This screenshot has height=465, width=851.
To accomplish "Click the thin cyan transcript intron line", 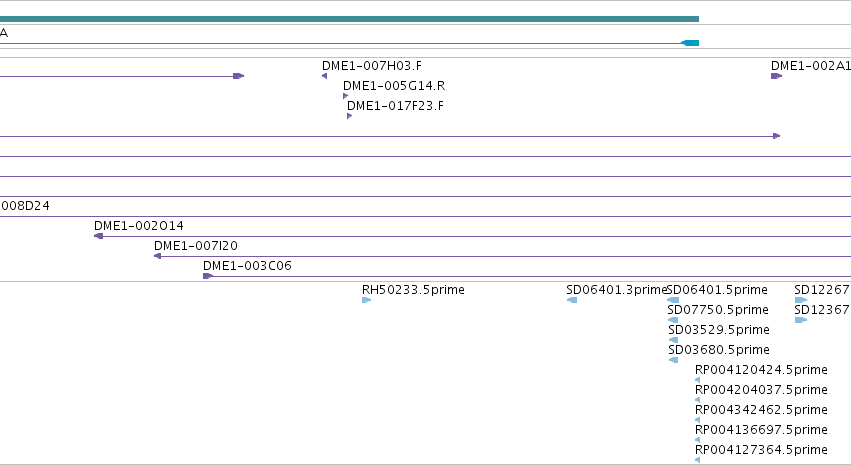I will [x=340, y=43].
